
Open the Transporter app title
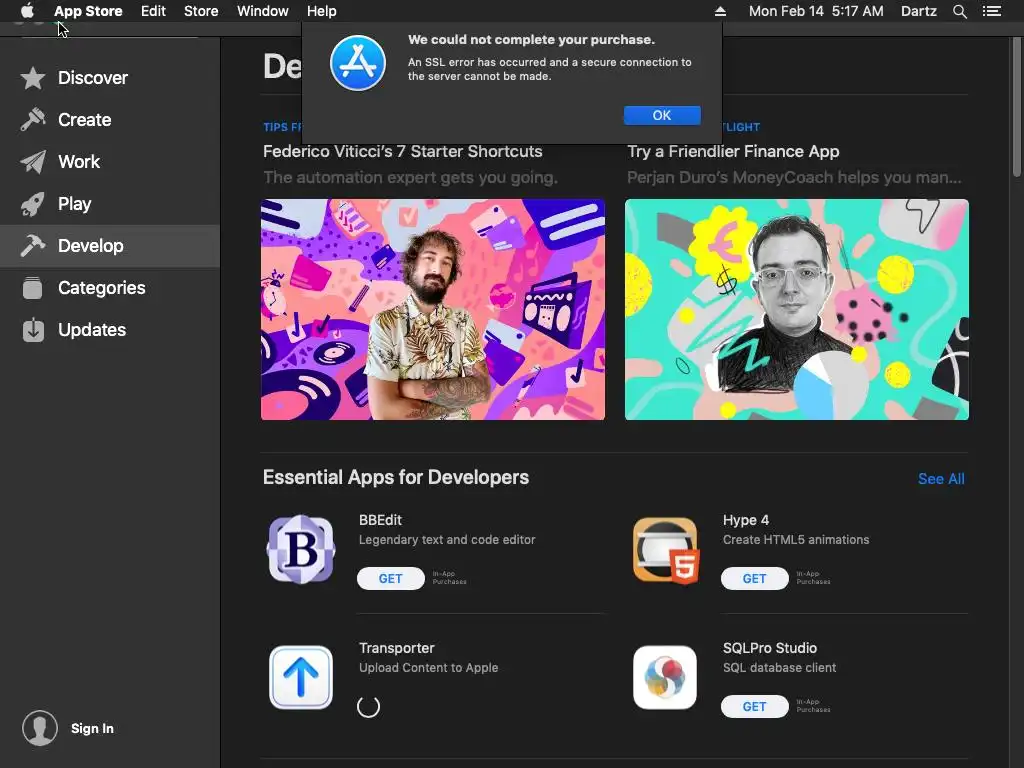coord(396,648)
